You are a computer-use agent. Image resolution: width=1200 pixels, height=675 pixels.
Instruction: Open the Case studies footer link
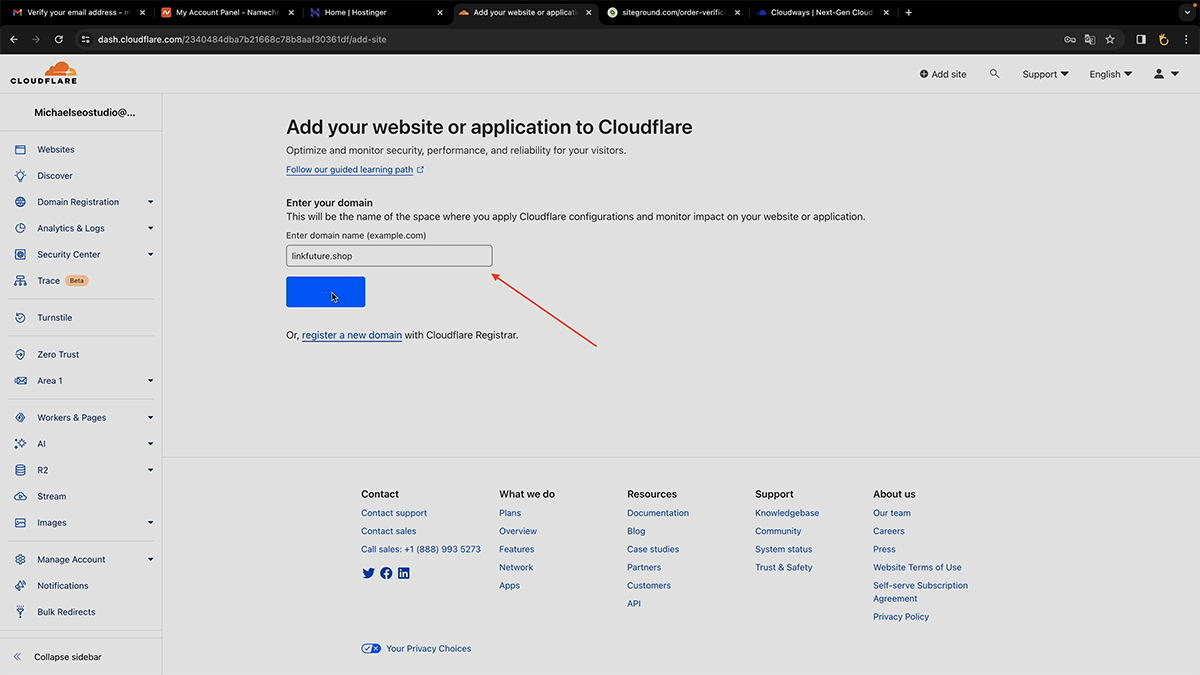[653, 549]
